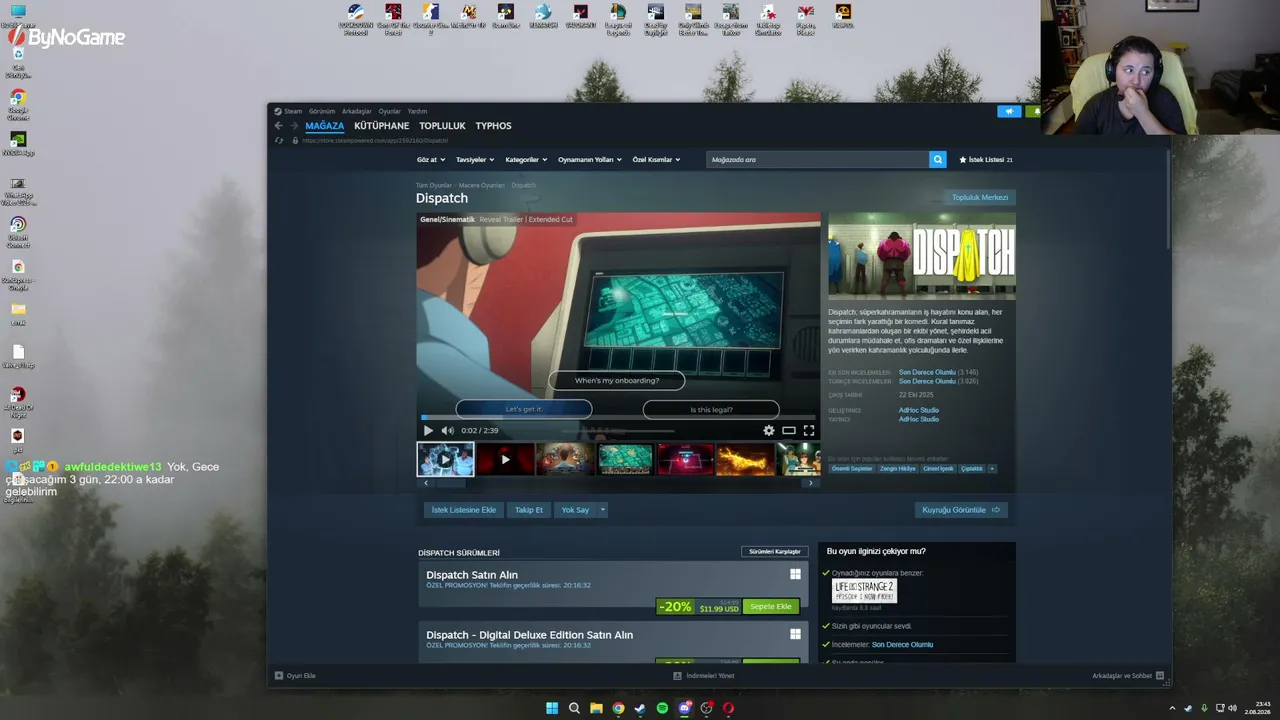Image resolution: width=1280 pixels, height=720 pixels.
Task: Open Topluluk Merkezi community hub
Action: click(980, 197)
